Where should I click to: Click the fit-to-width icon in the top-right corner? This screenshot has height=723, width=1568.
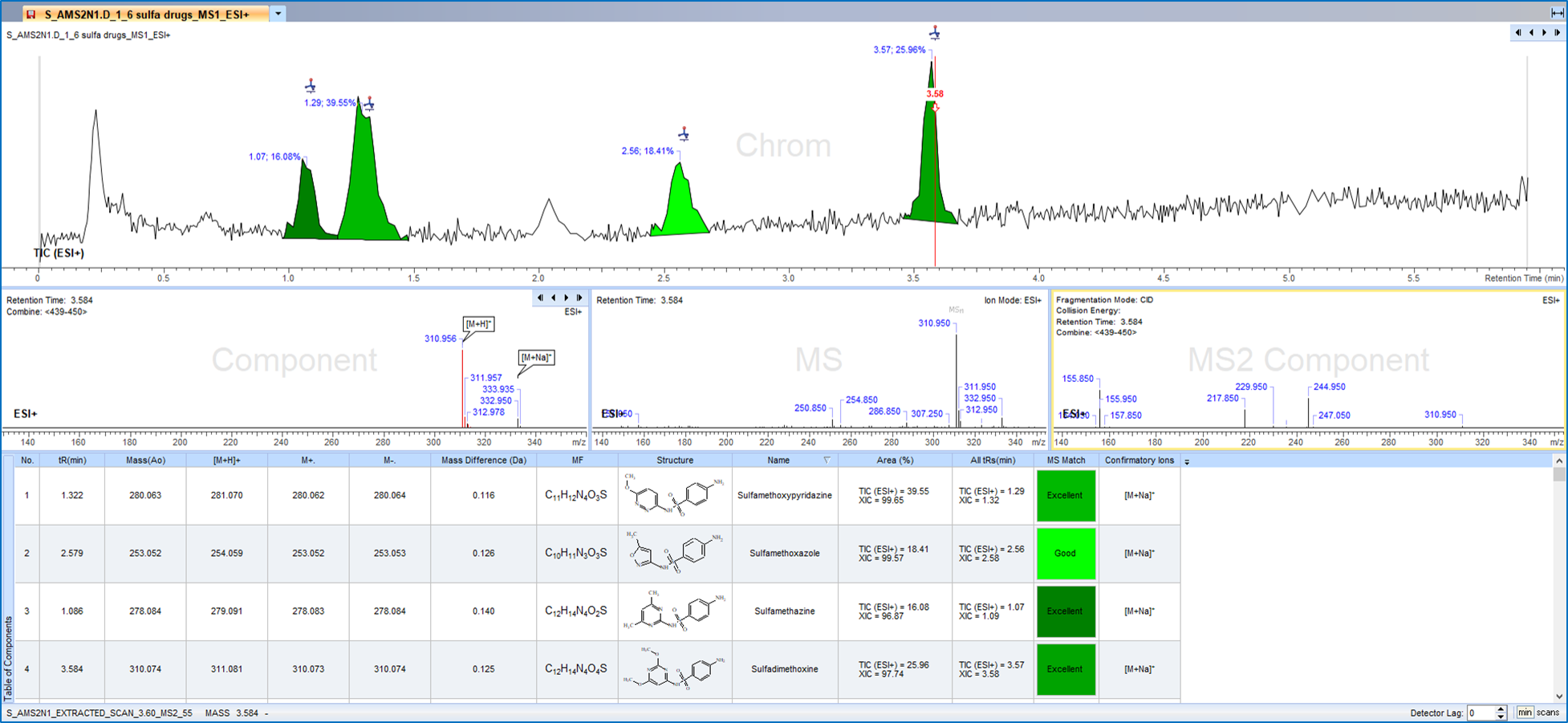[x=1558, y=13]
